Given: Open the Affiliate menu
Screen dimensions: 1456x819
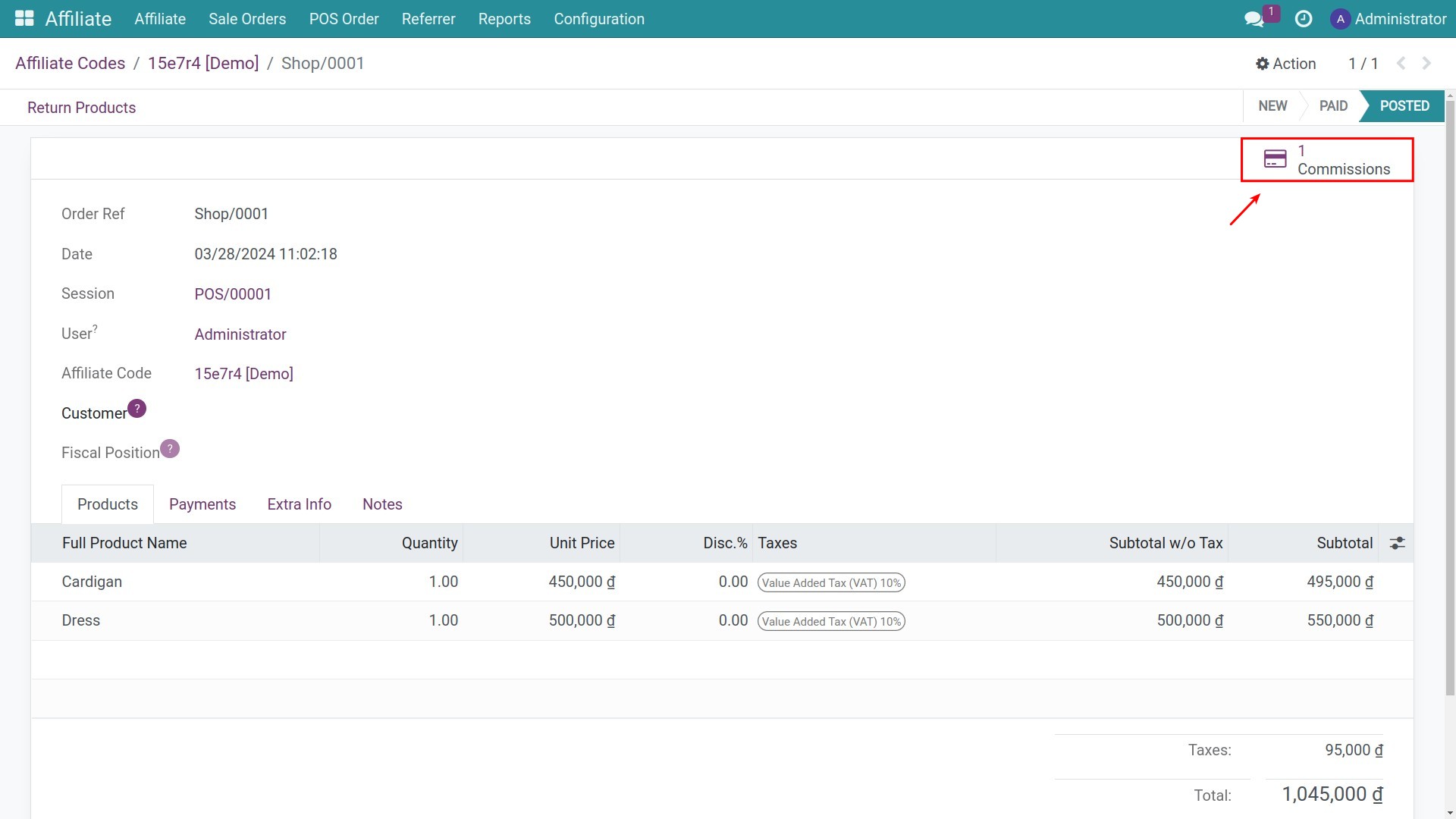Looking at the screenshot, I should coord(160,19).
